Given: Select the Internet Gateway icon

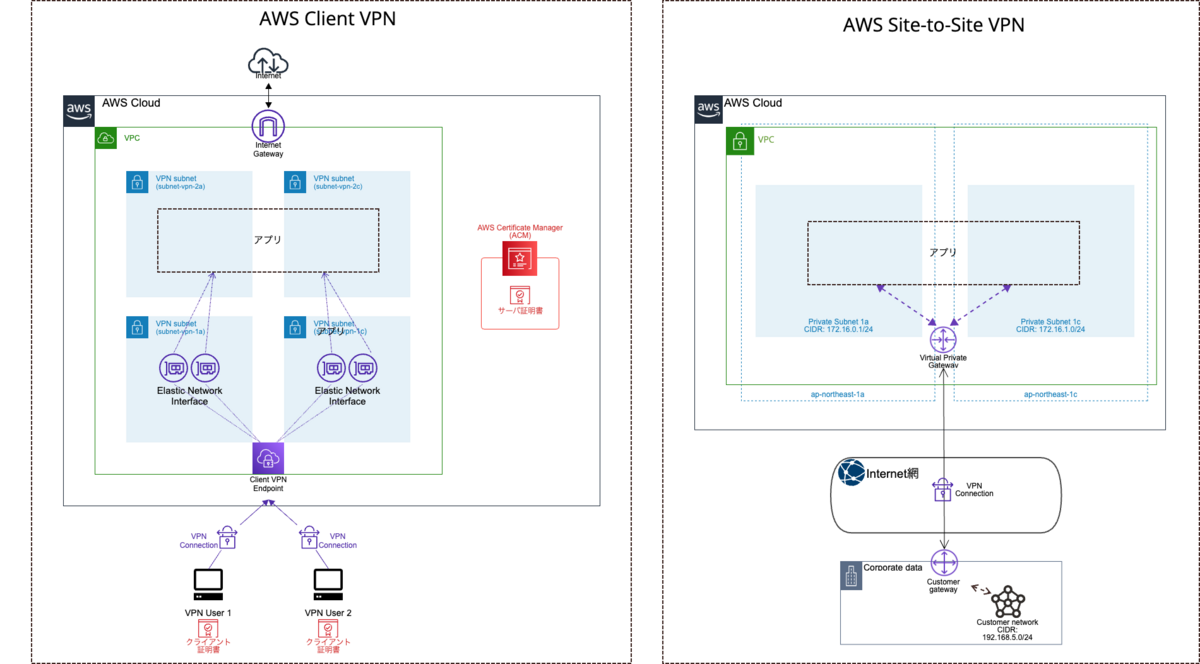Looking at the screenshot, I should click(x=268, y=124).
